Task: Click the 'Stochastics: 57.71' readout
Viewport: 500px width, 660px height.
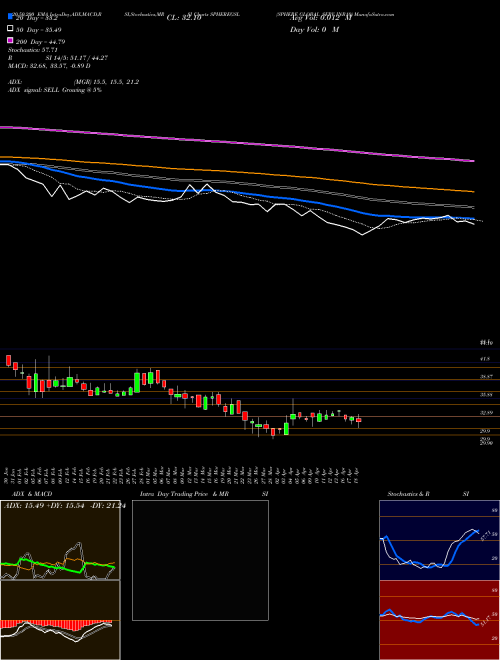Action: point(33,50)
